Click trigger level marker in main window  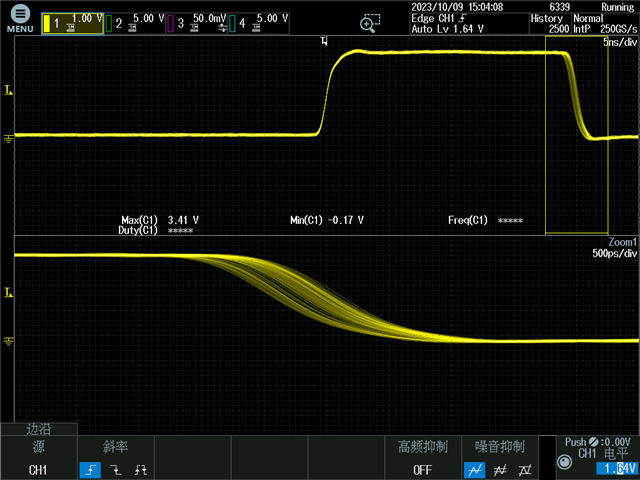[x=9, y=91]
